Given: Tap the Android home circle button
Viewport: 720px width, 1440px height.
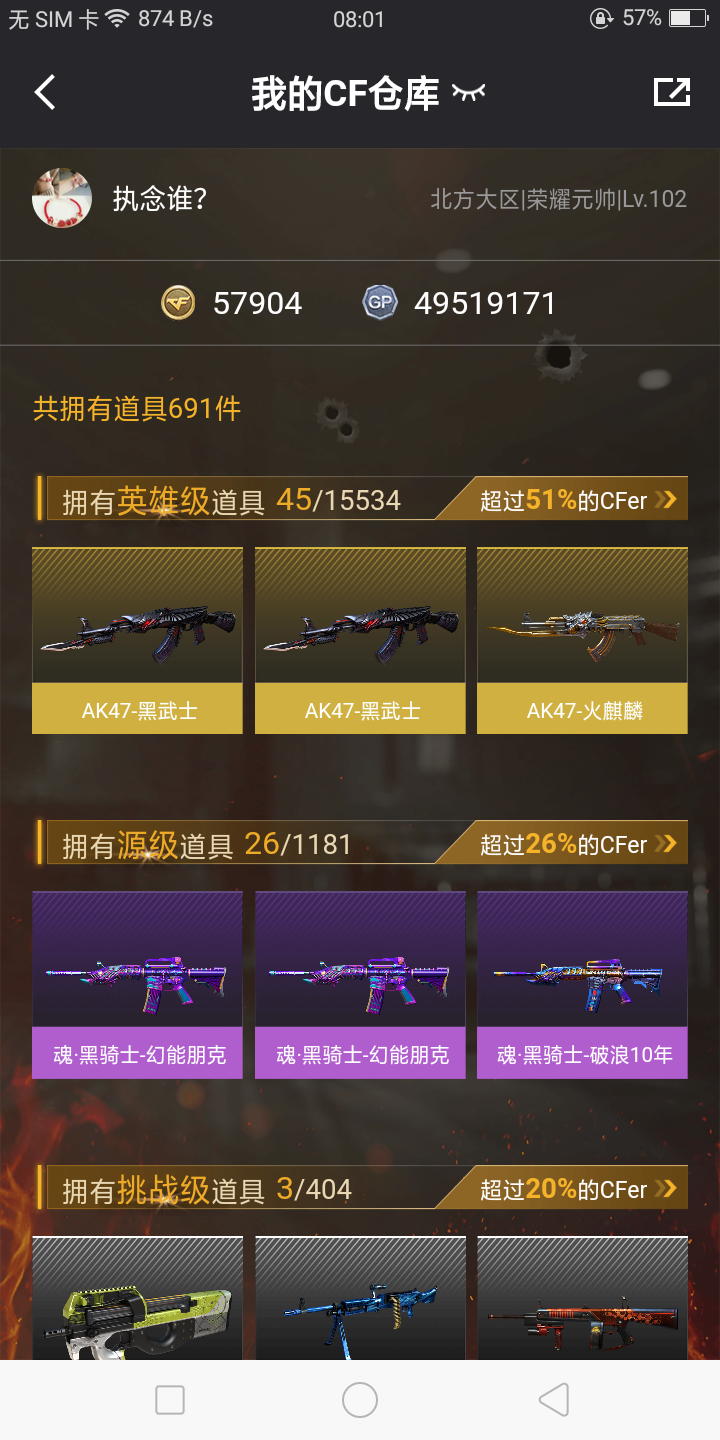Looking at the screenshot, I should [x=360, y=1400].
